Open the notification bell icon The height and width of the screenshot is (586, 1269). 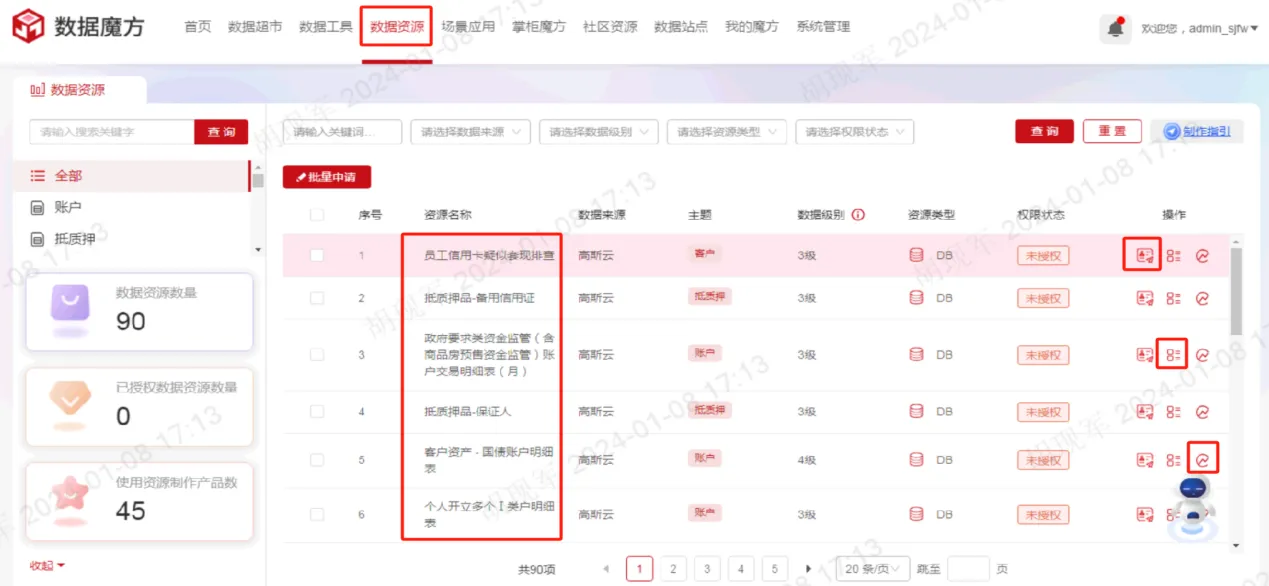(1115, 28)
